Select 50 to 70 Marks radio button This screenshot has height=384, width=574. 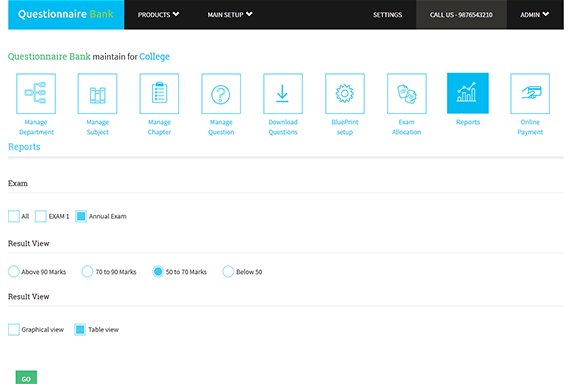click(x=158, y=272)
